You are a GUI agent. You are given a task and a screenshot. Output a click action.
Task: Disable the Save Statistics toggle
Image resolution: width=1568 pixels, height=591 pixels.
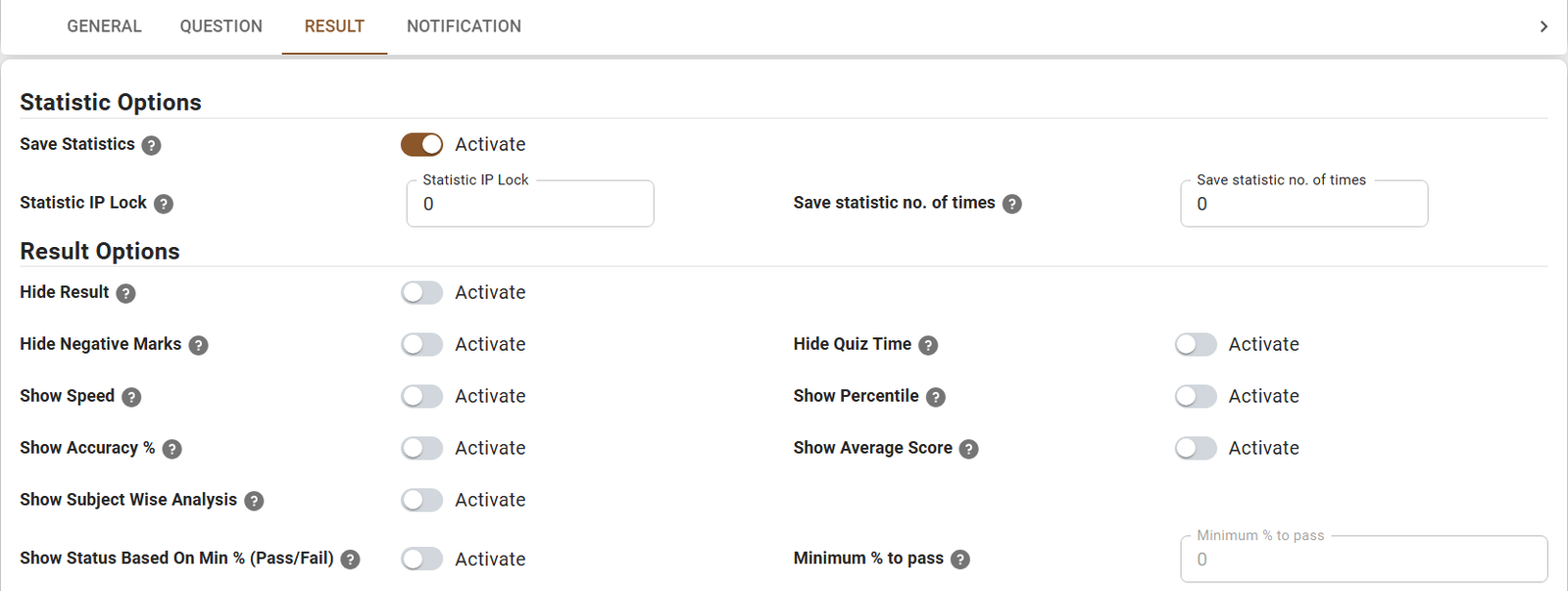[421, 145]
